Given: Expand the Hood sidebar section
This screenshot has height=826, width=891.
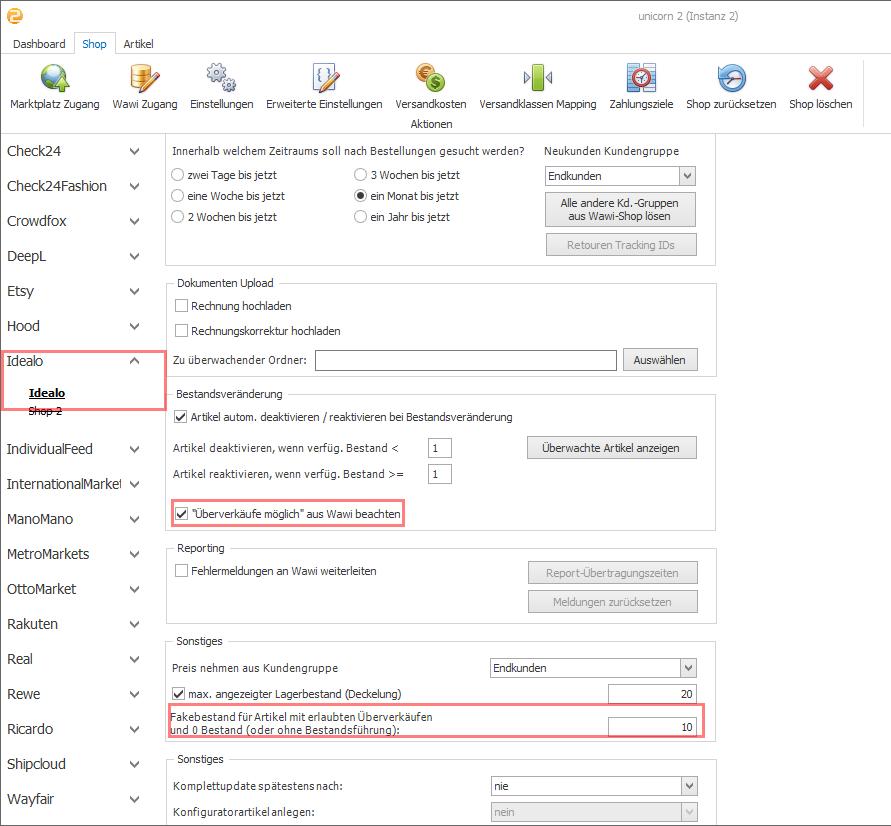Looking at the screenshot, I should (x=134, y=327).
